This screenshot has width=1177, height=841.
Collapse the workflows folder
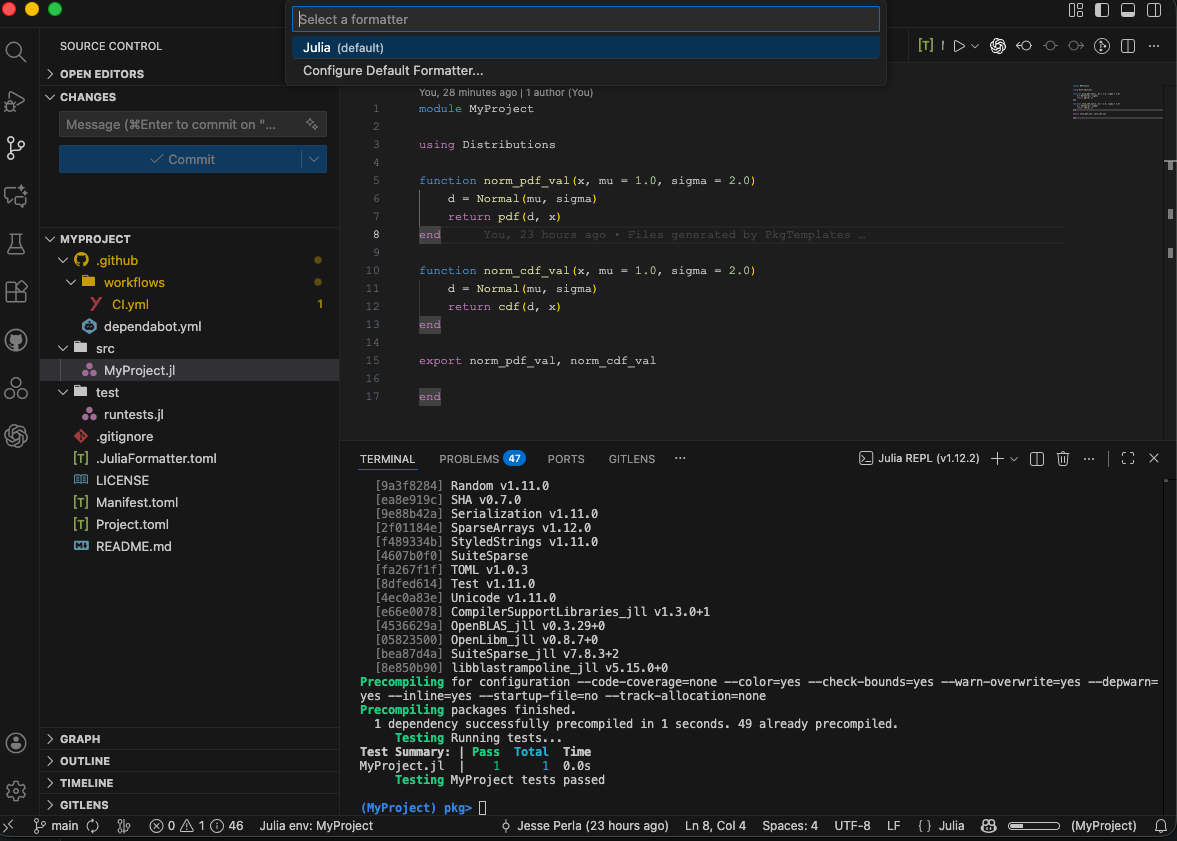(133, 282)
